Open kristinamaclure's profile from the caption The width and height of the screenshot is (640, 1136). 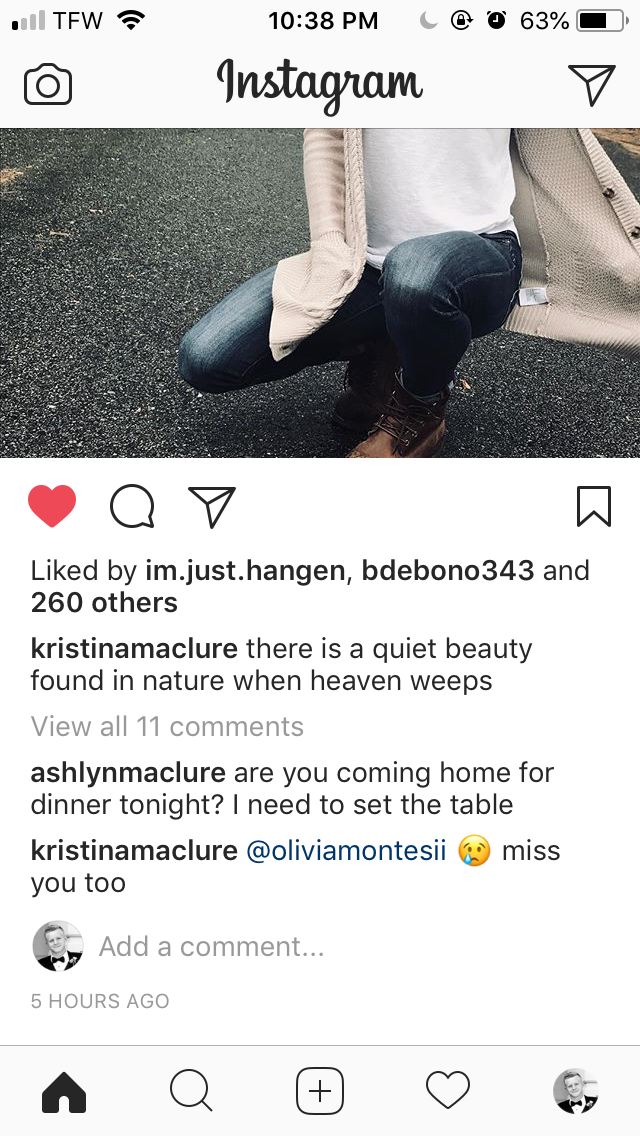tap(134, 648)
